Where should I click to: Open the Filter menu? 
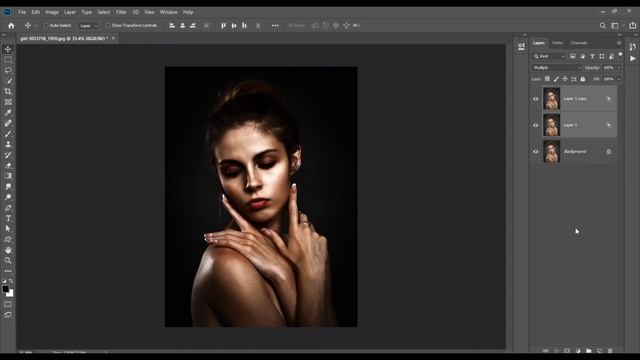tap(121, 12)
